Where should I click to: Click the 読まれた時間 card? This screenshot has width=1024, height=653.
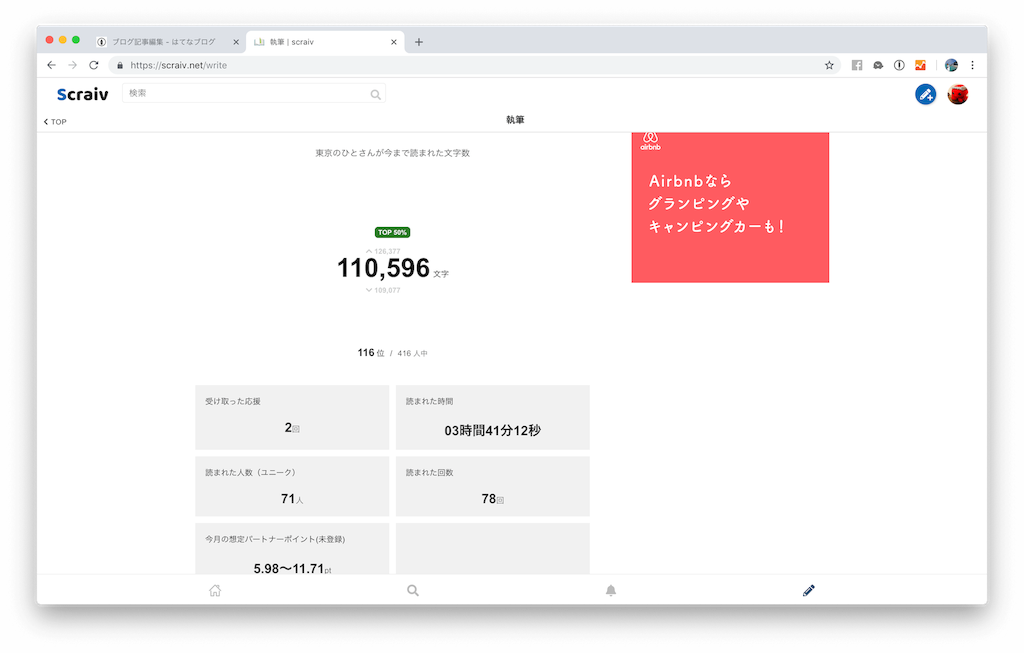pos(492,417)
